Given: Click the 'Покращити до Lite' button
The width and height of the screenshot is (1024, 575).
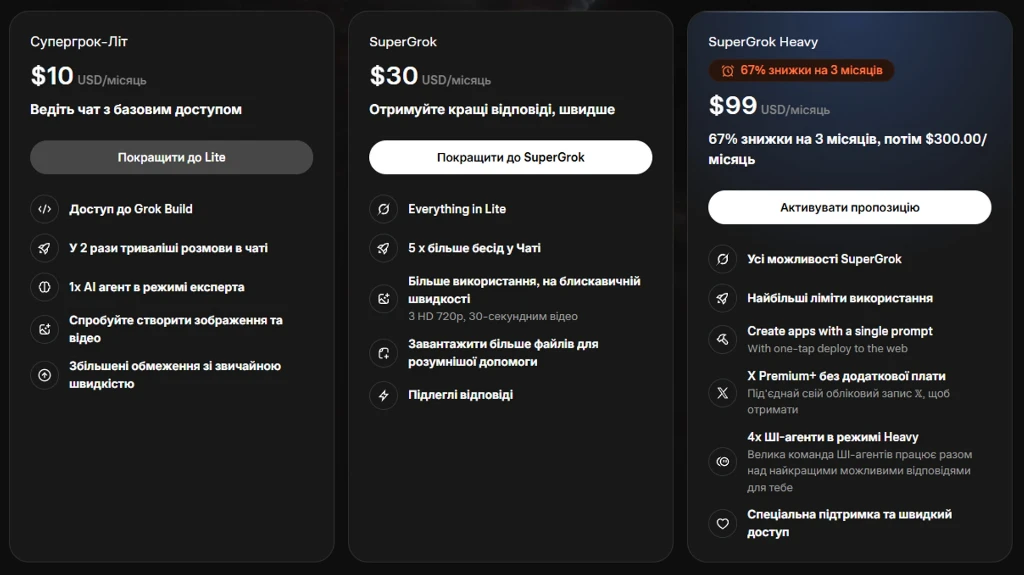Looking at the screenshot, I should point(171,157).
